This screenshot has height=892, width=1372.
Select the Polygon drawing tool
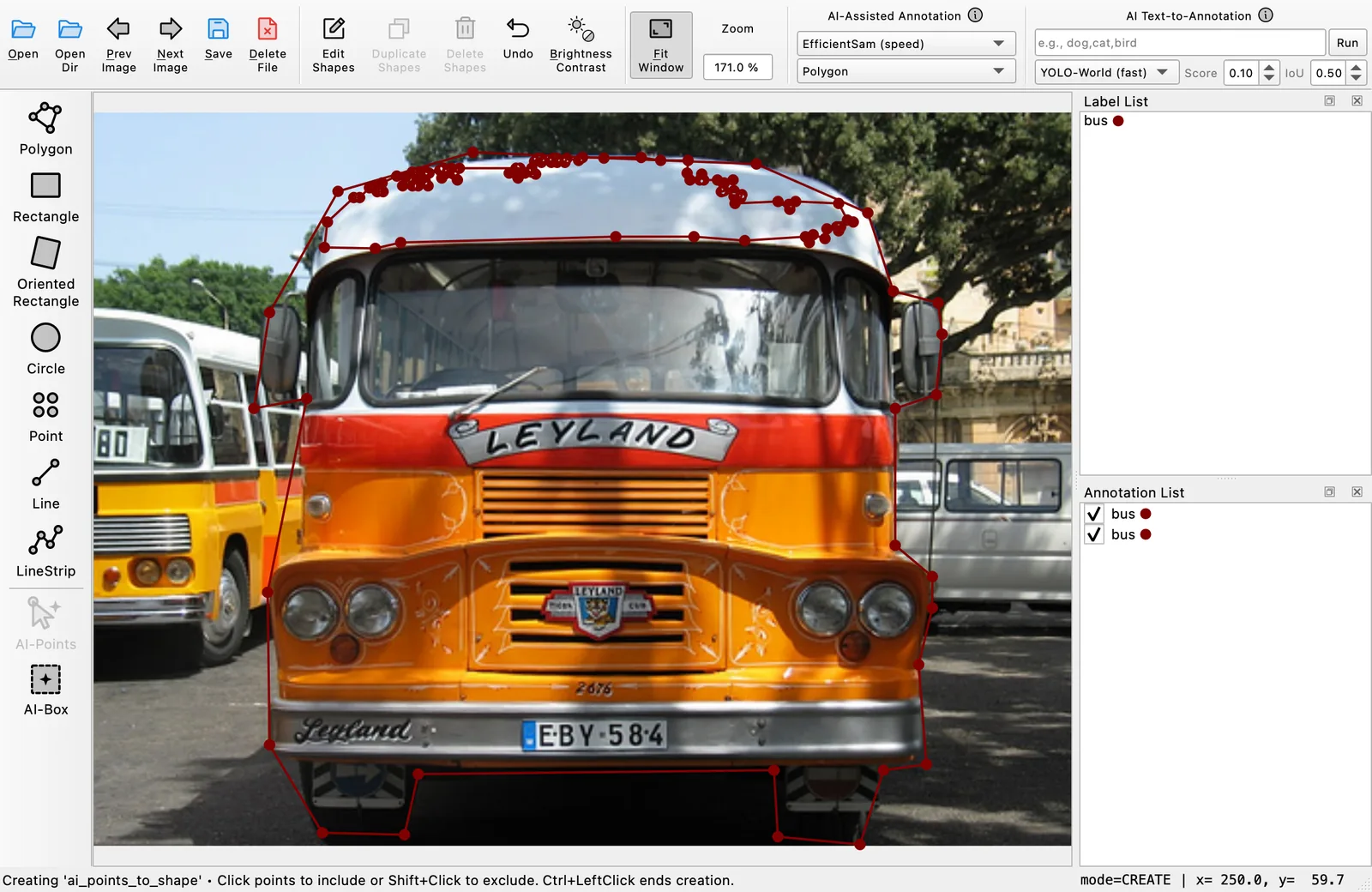click(45, 130)
